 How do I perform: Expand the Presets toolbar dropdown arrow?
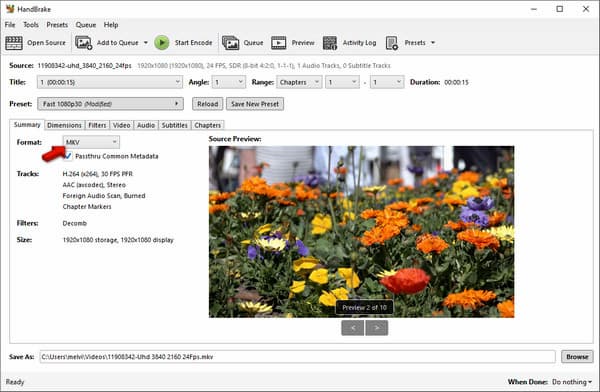[433, 43]
